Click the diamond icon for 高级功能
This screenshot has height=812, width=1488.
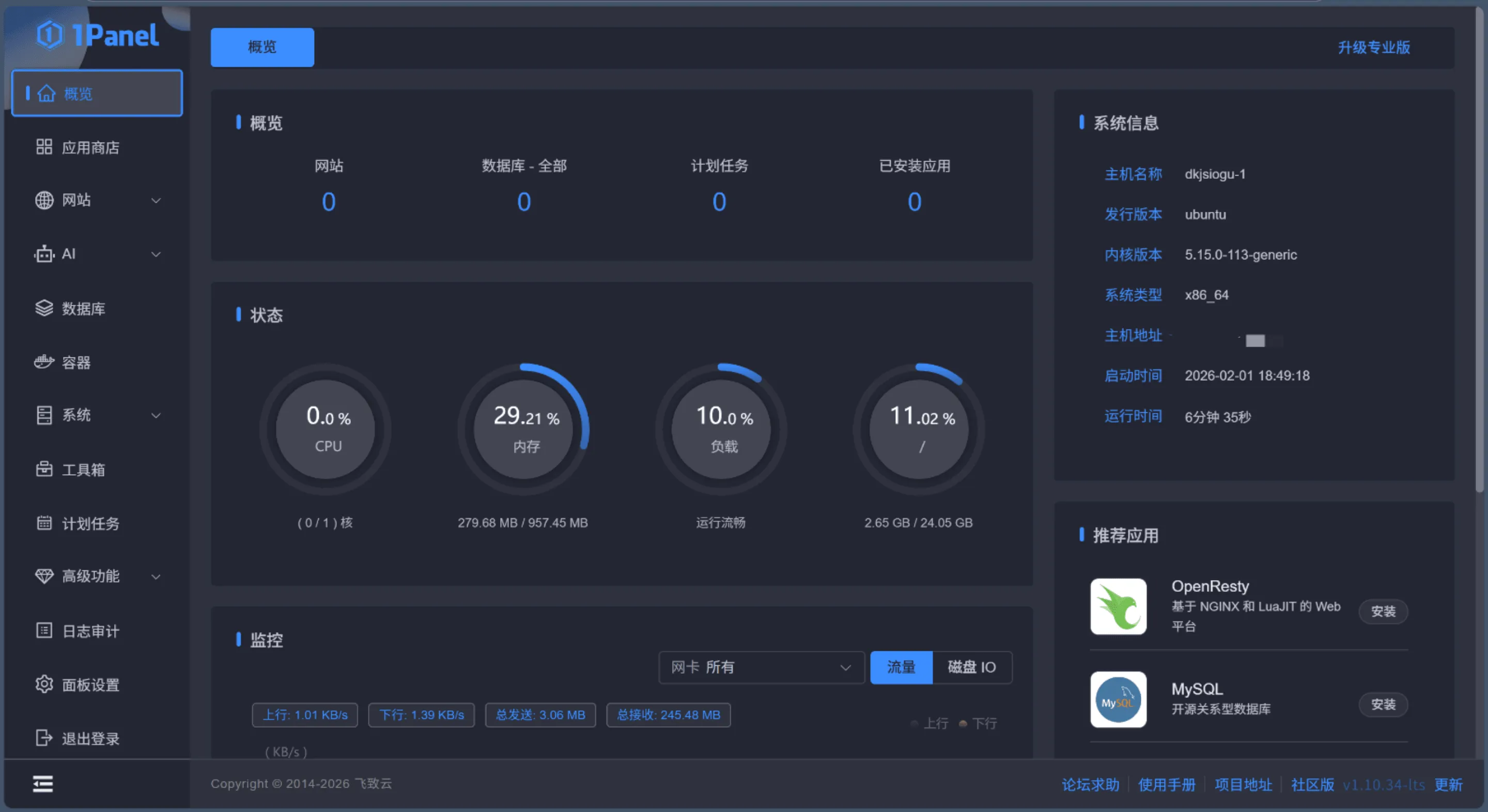44,576
